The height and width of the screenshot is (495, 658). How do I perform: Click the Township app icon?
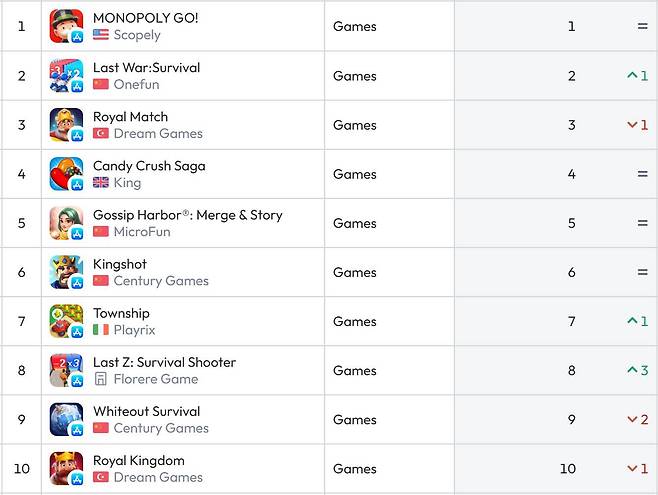point(66,321)
